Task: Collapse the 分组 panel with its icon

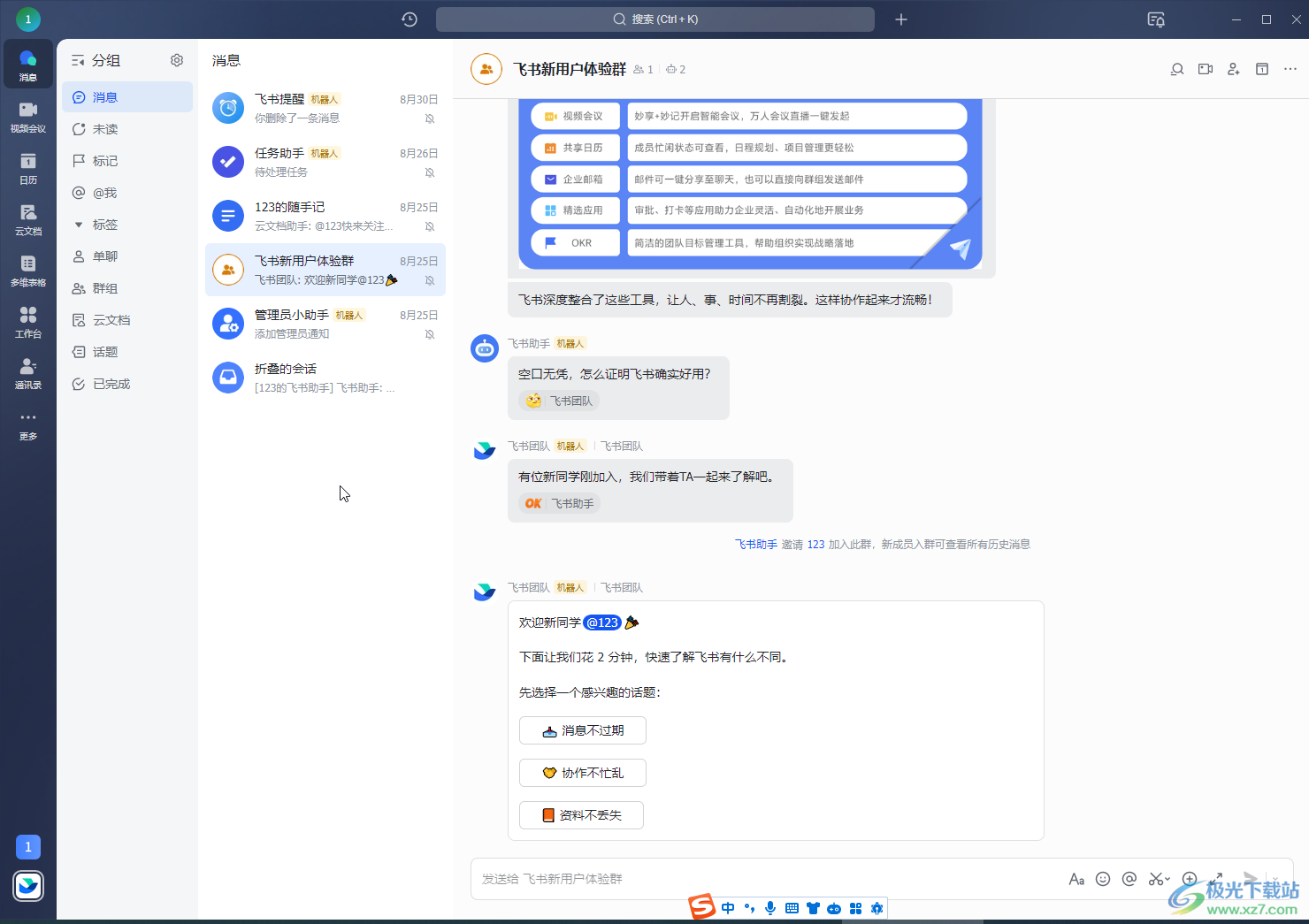Action: click(78, 60)
